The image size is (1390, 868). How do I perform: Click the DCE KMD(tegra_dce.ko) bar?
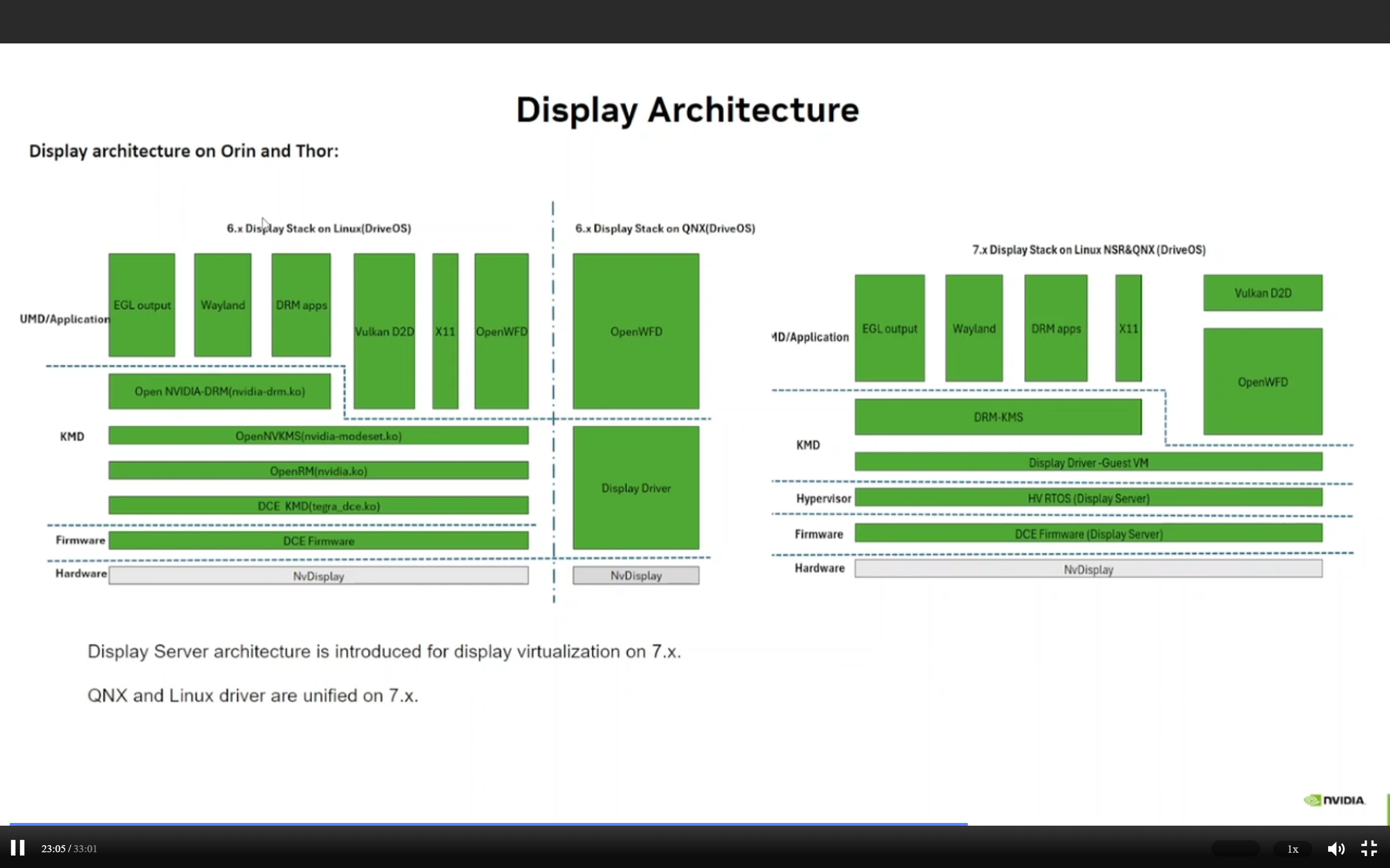tap(318, 506)
